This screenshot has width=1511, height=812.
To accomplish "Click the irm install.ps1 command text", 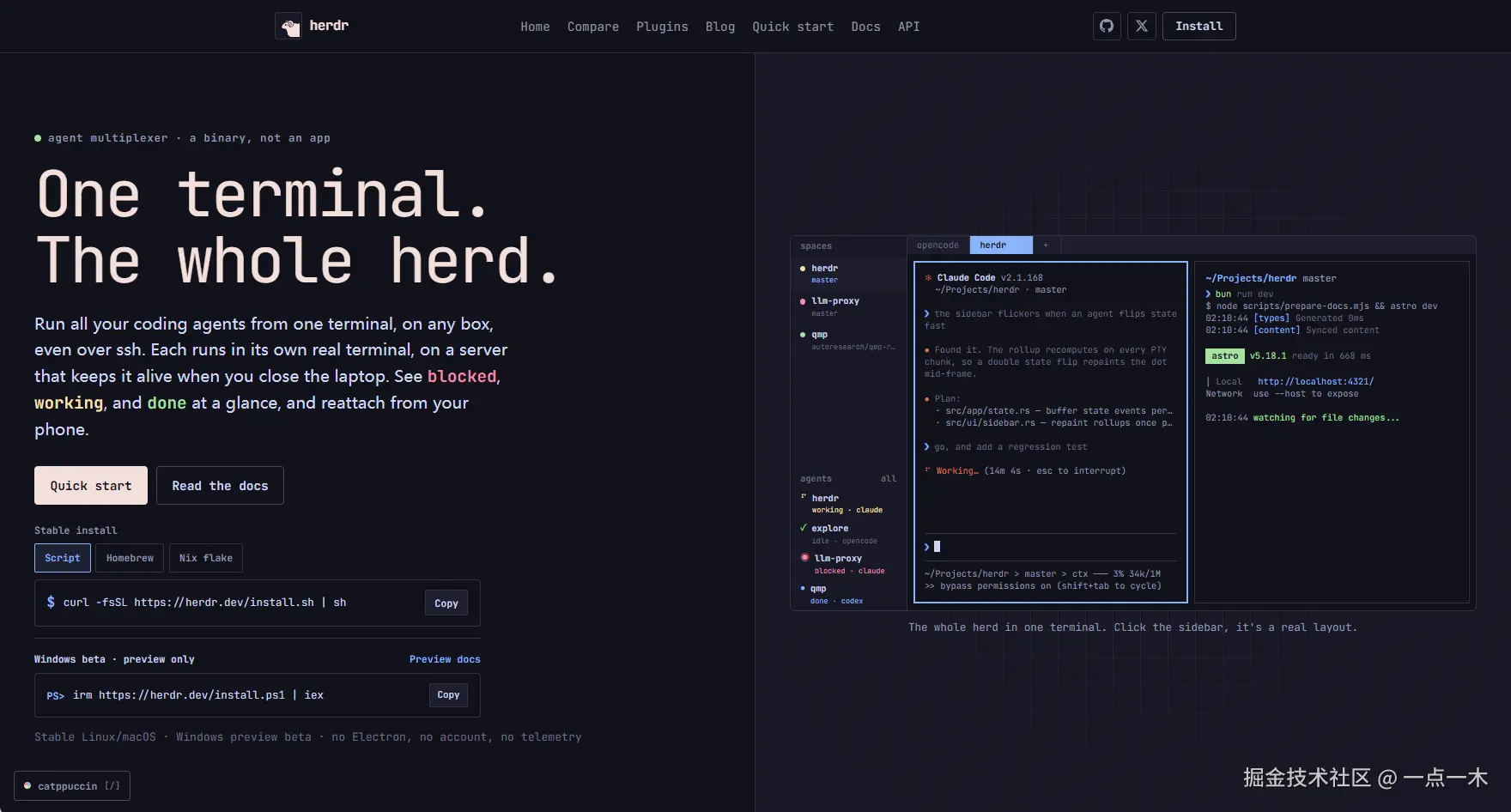I will [198, 695].
